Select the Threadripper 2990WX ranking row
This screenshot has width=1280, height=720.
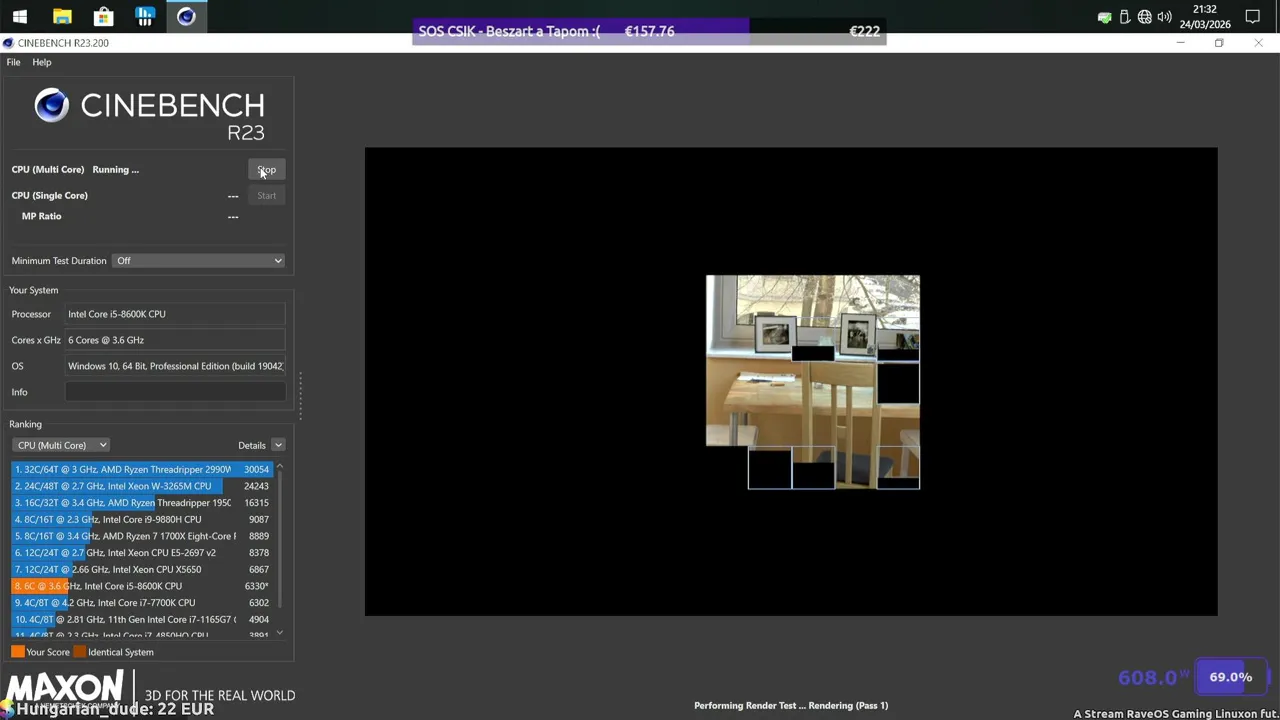(141, 469)
